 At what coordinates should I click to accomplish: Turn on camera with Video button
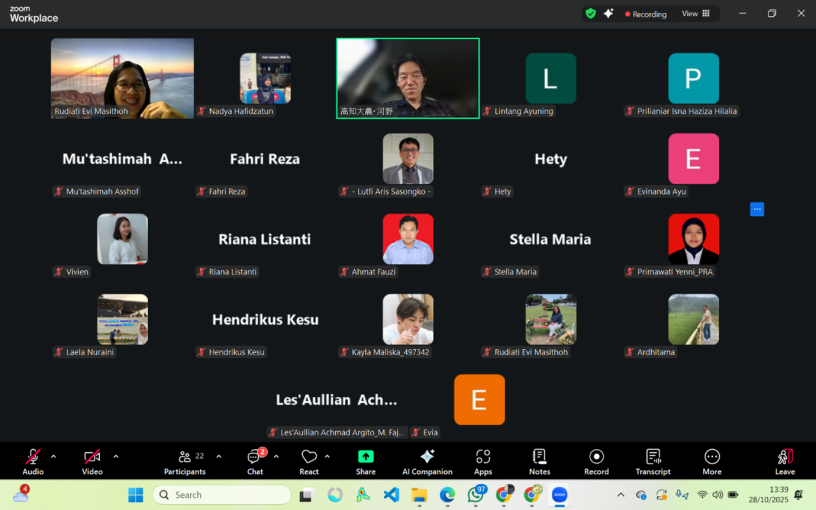92,459
